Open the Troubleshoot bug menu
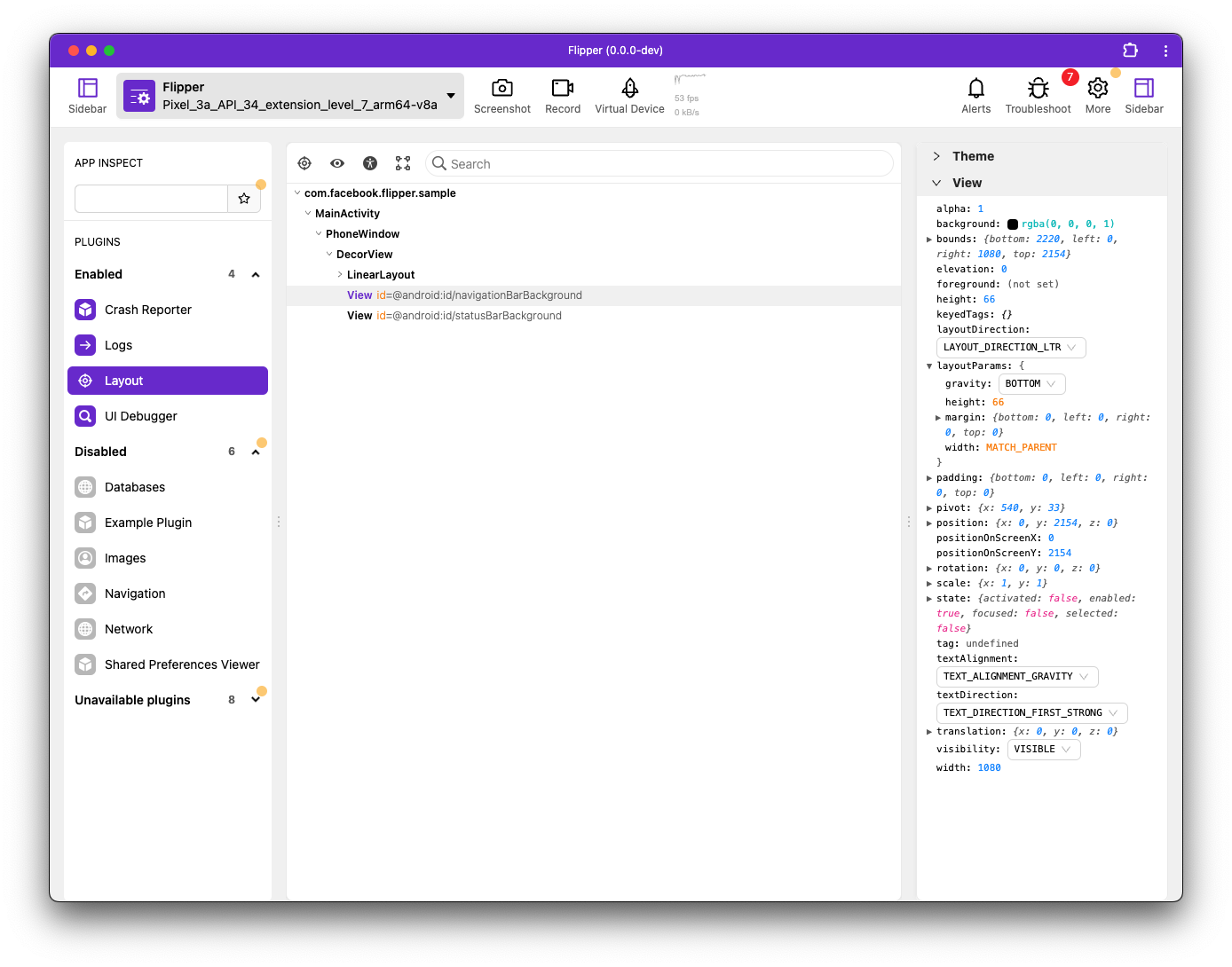The image size is (1232, 967). click(x=1038, y=96)
